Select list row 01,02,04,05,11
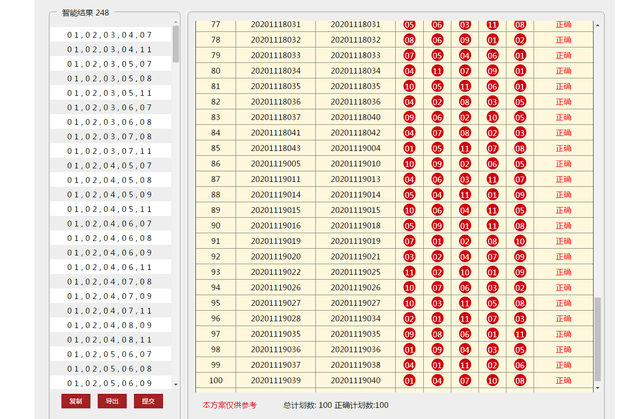This screenshot has height=419, width=640. [x=111, y=209]
